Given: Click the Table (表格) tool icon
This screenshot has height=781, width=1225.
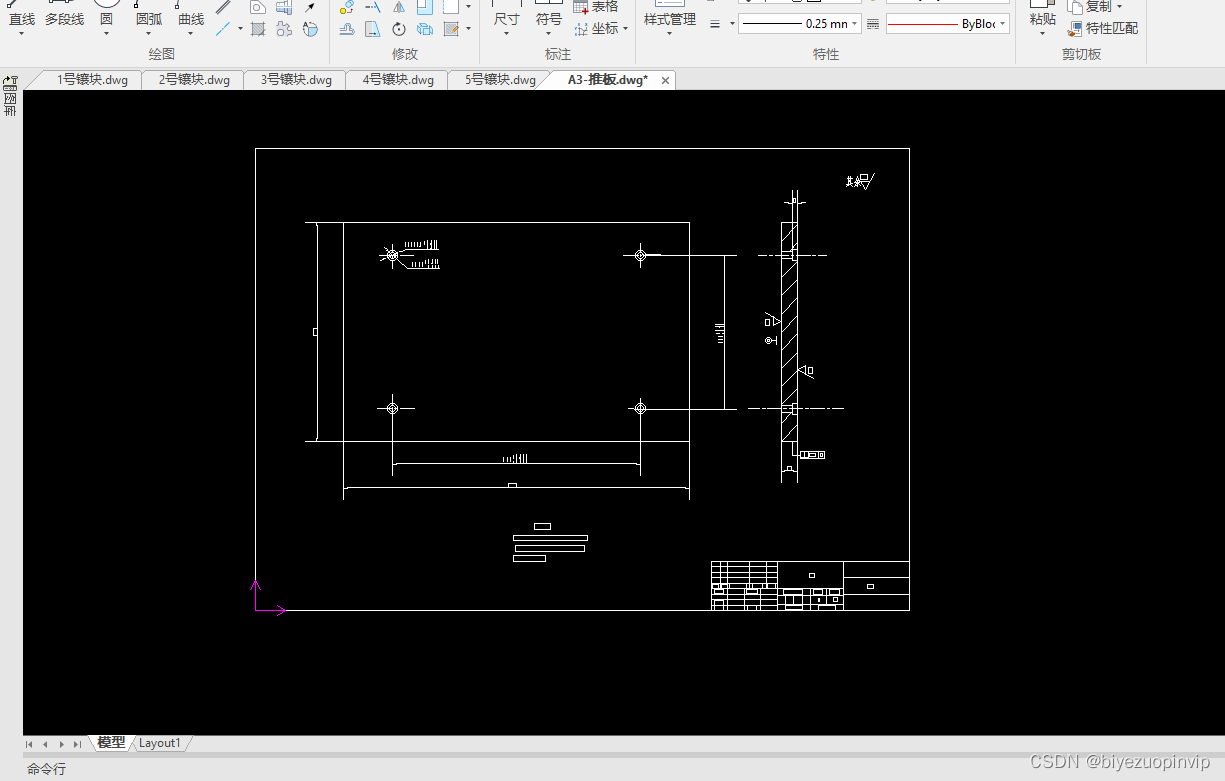Looking at the screenshot, I should [x=582, y=6].
